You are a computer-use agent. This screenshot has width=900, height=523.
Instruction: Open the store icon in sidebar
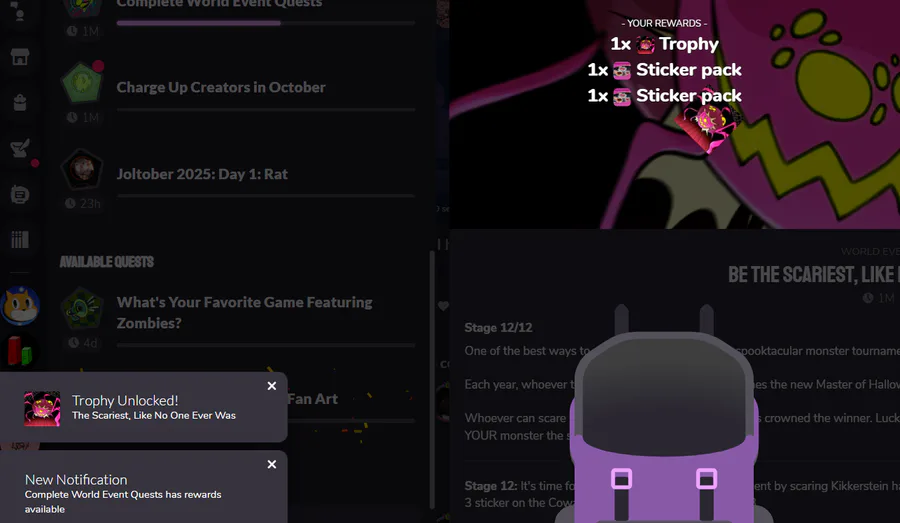tap(20, 57)
